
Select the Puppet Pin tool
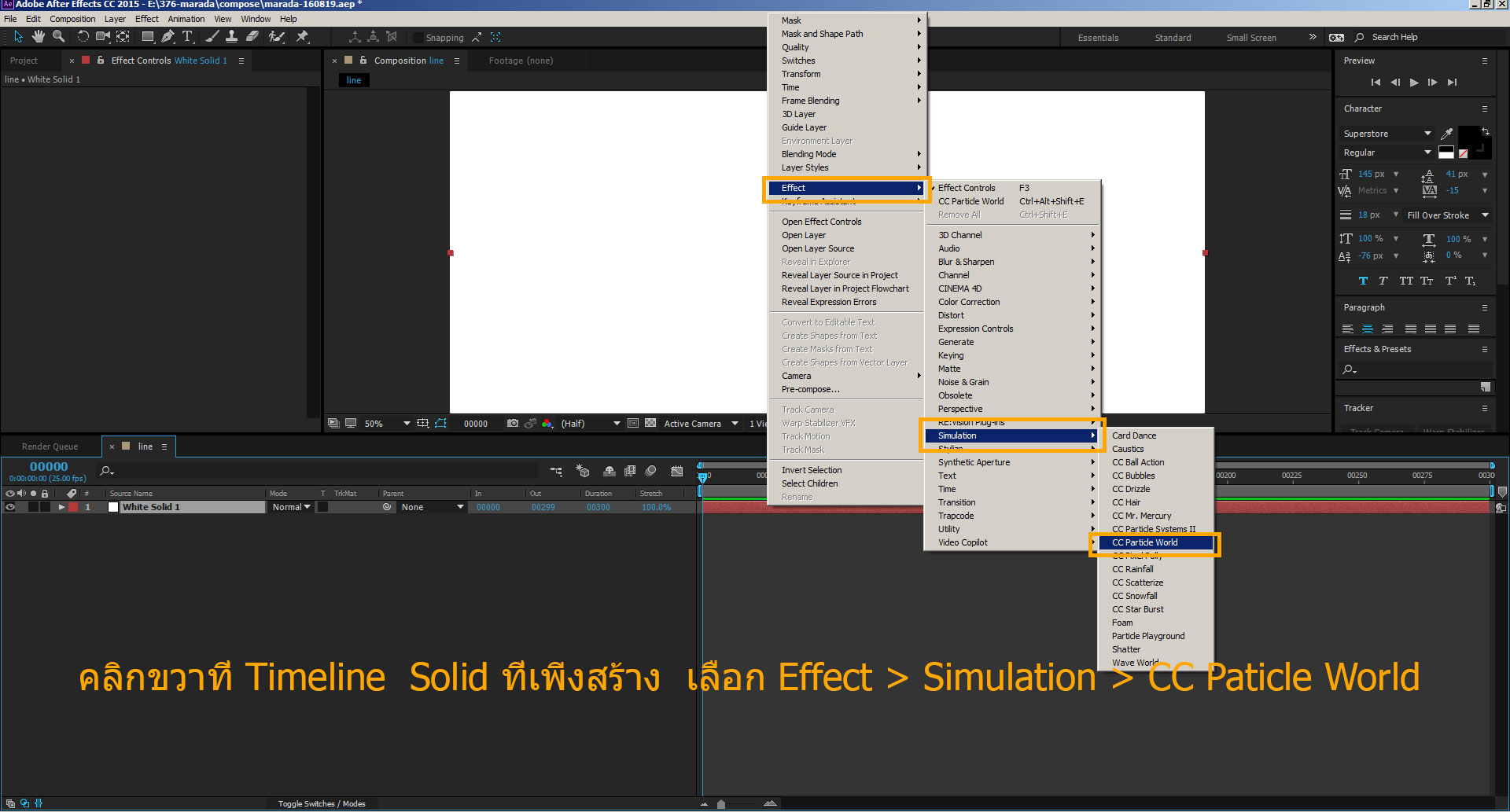(302, 37)
